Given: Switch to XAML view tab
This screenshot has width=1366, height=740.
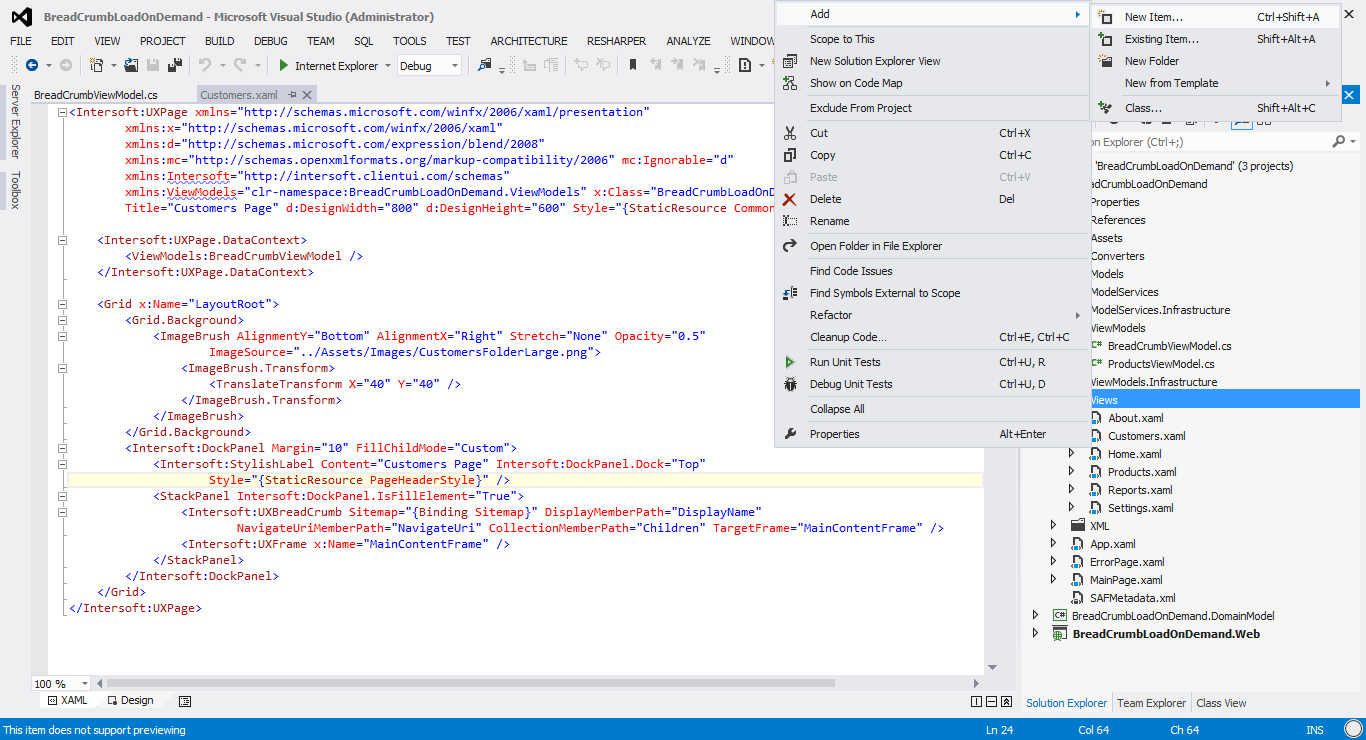Looking at the screenshot, I should (x=67, y=701).
